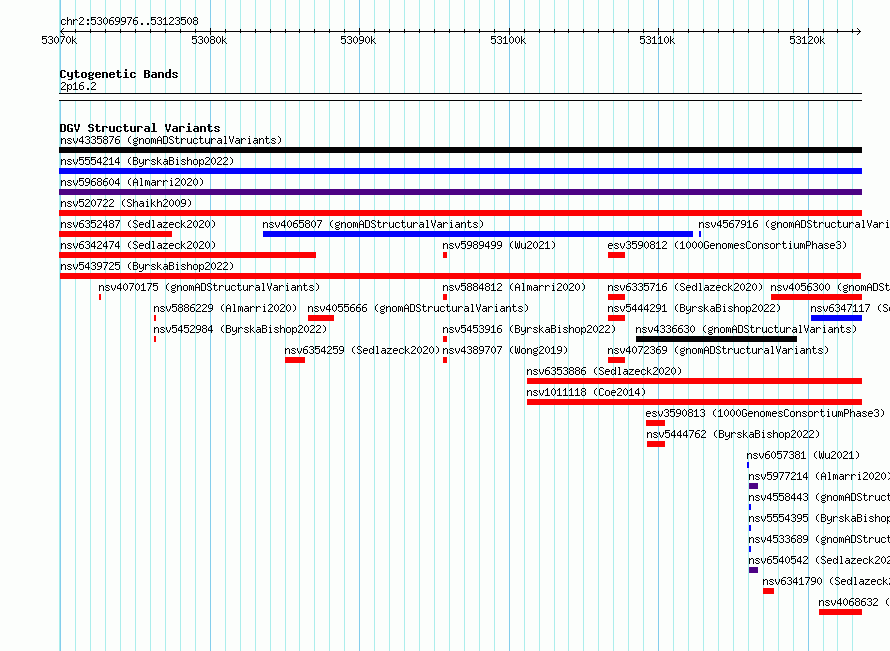Click the 53100k ruler tick label

[508, 40]
